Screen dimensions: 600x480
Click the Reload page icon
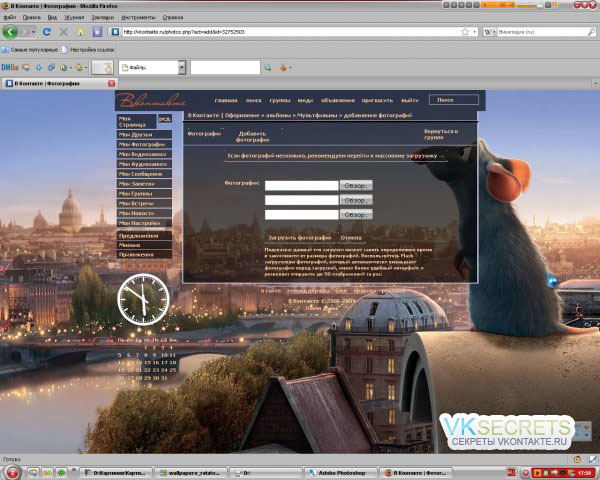[47, 32]
